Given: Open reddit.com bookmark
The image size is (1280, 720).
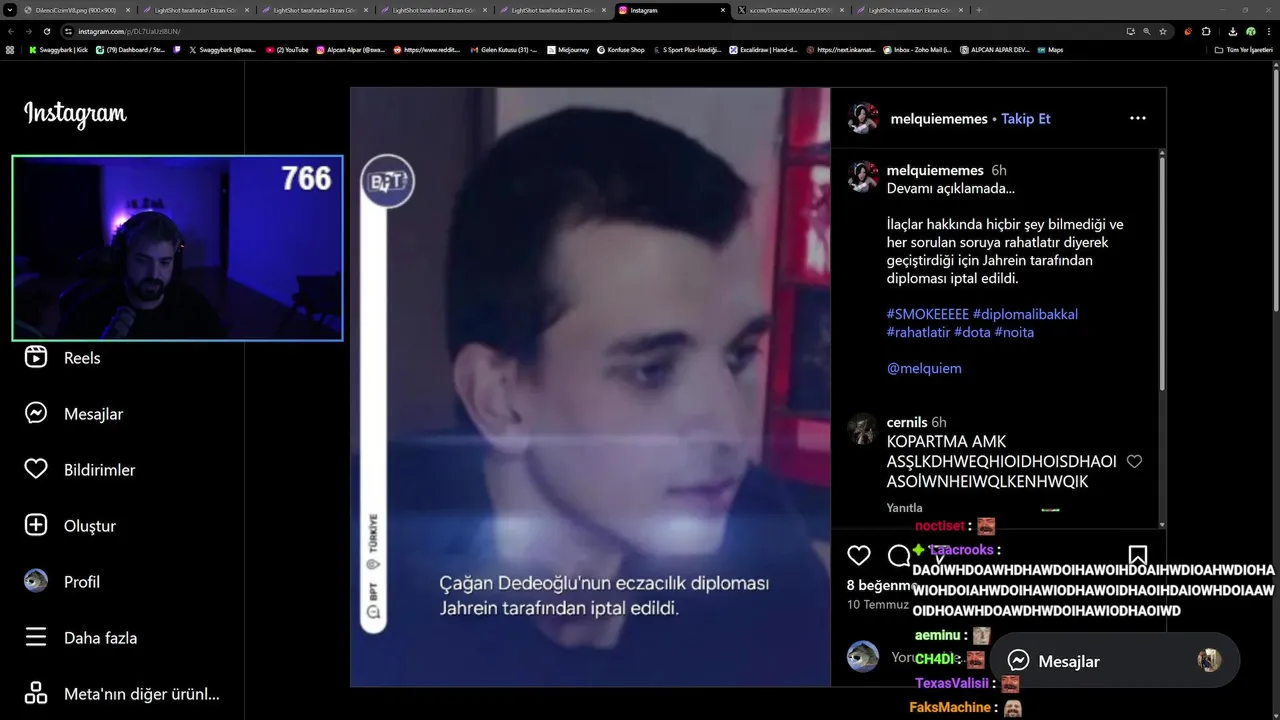Looking at the screenshot, I should point(428,50).
